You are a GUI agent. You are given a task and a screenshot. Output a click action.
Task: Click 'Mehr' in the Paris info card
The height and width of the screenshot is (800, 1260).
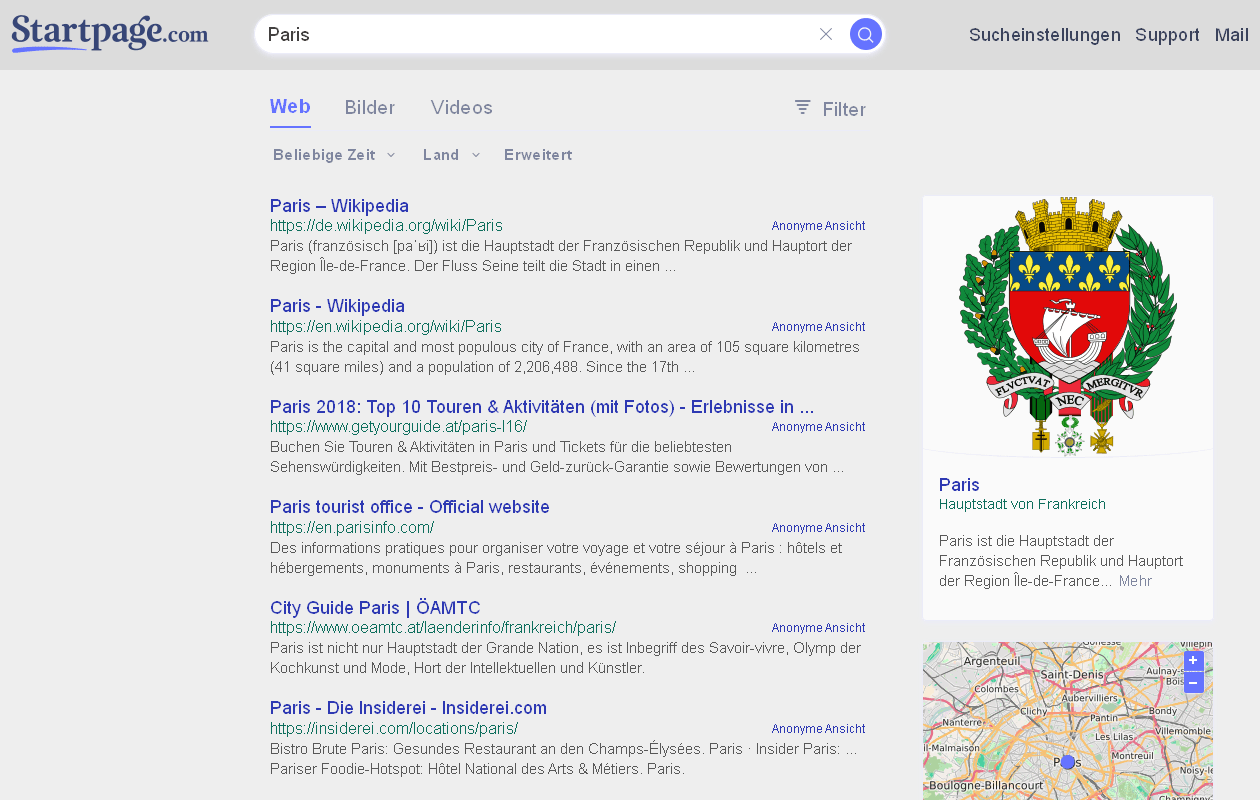(1135, 581)
